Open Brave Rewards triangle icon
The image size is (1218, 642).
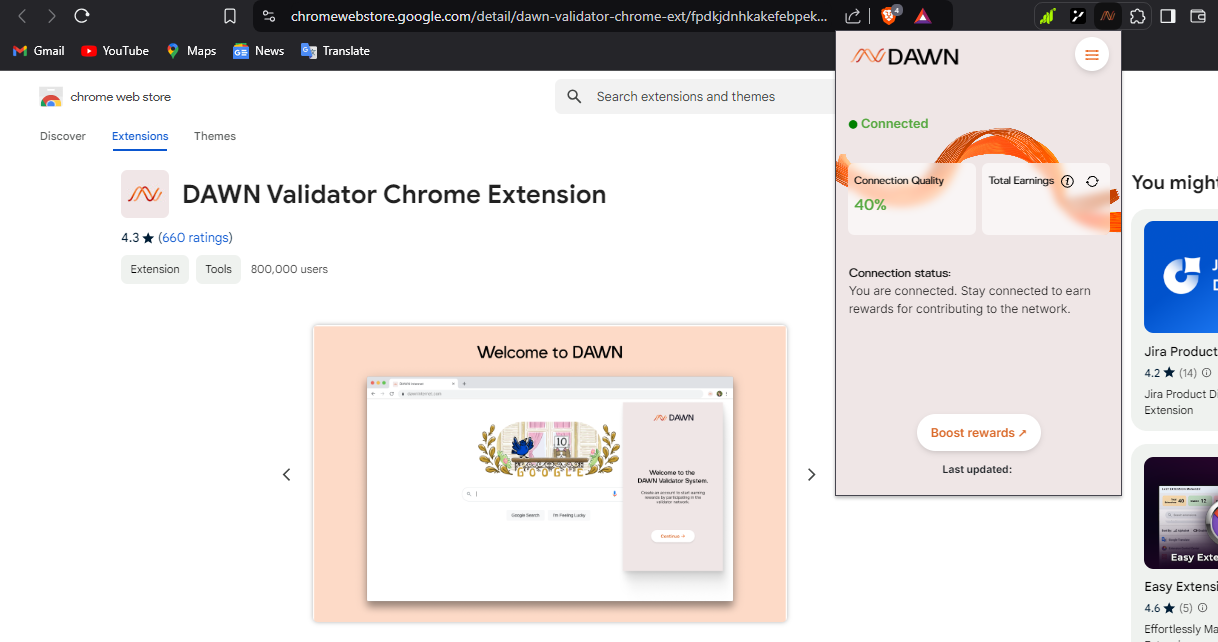(x=922, y=16)
